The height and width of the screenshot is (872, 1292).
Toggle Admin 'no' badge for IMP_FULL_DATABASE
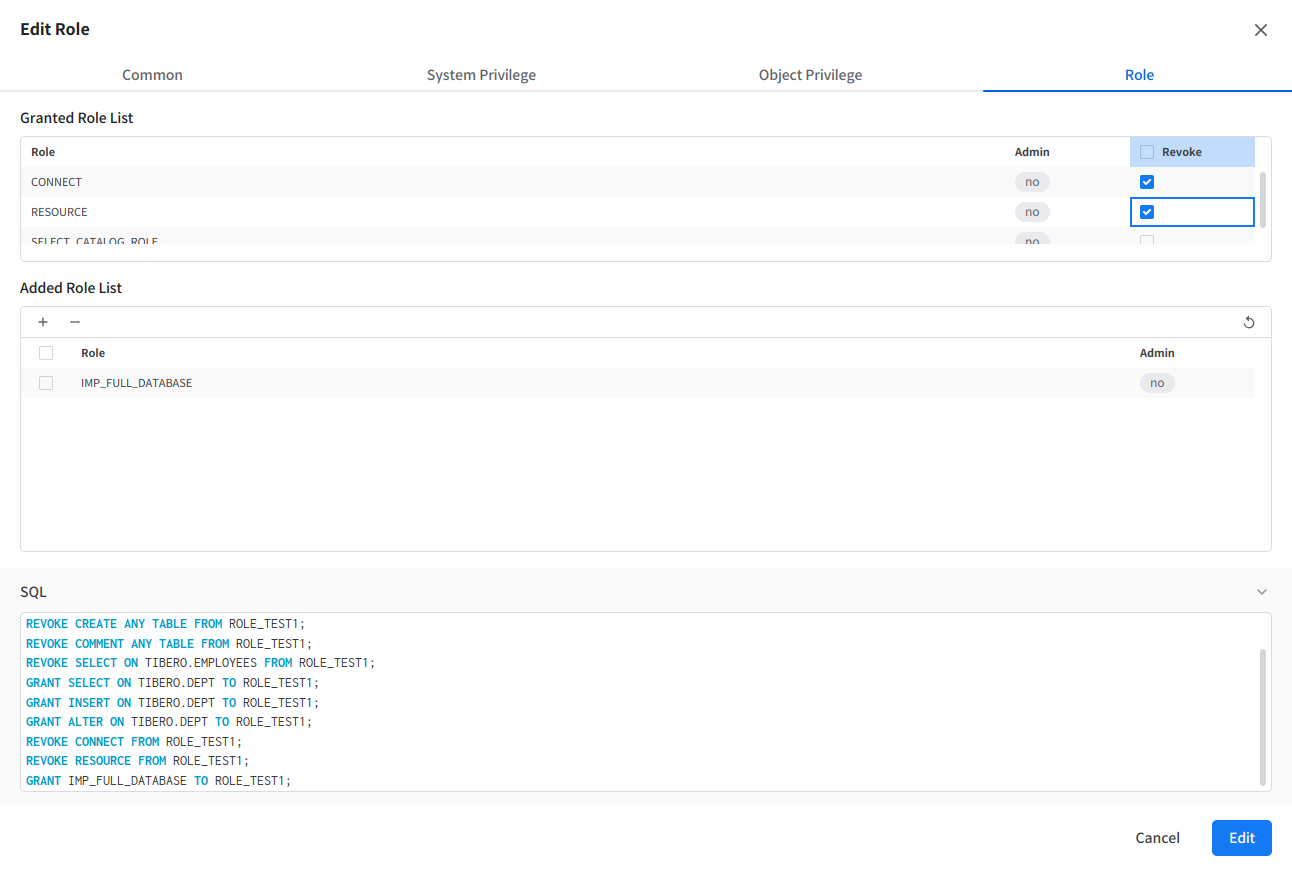pyautogui.click(x=1157, y=383)
